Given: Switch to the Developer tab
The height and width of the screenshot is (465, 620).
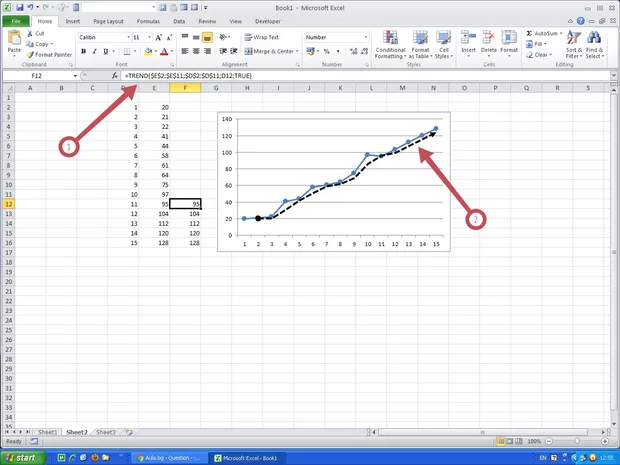Looking at the screenshot, I should (x=268, y=21).
